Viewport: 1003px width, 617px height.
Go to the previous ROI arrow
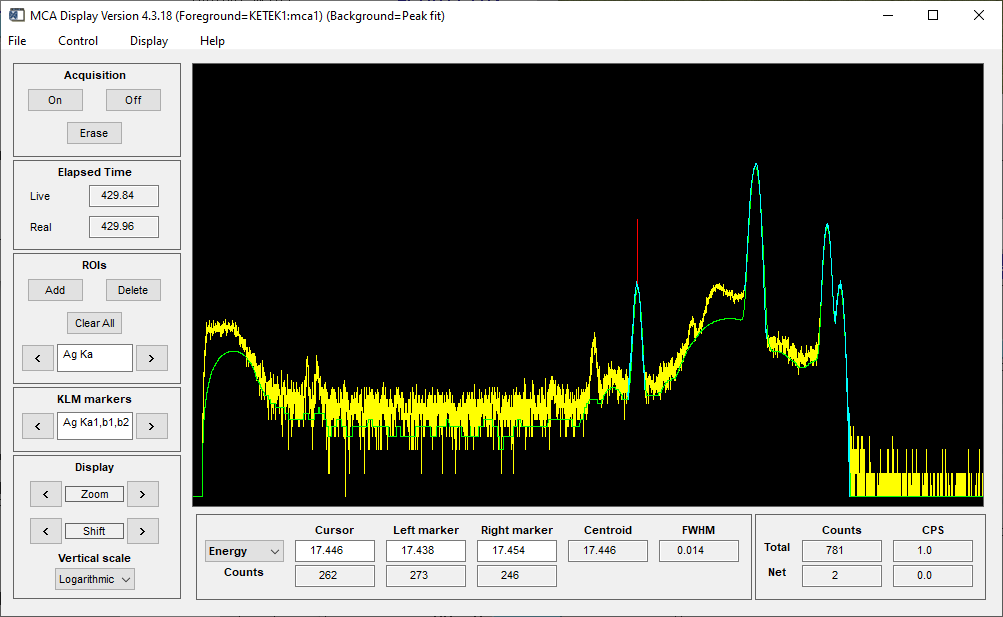coord(38,358)
